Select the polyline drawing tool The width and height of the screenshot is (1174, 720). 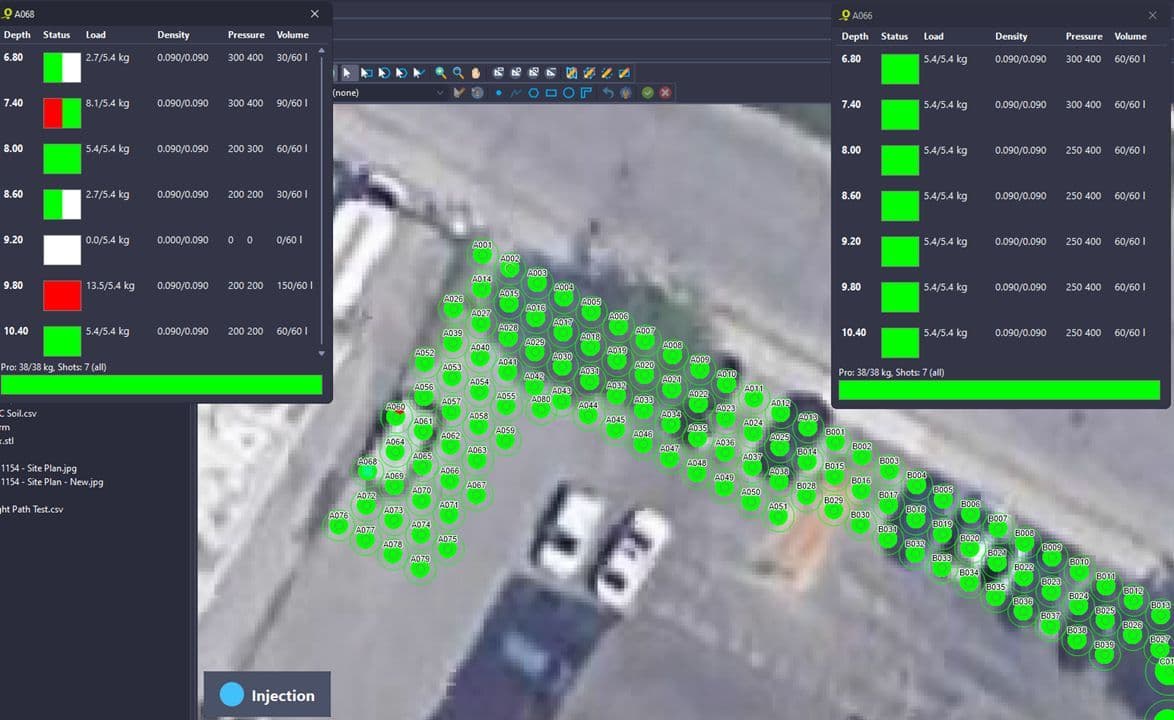[x=515, y=92]
